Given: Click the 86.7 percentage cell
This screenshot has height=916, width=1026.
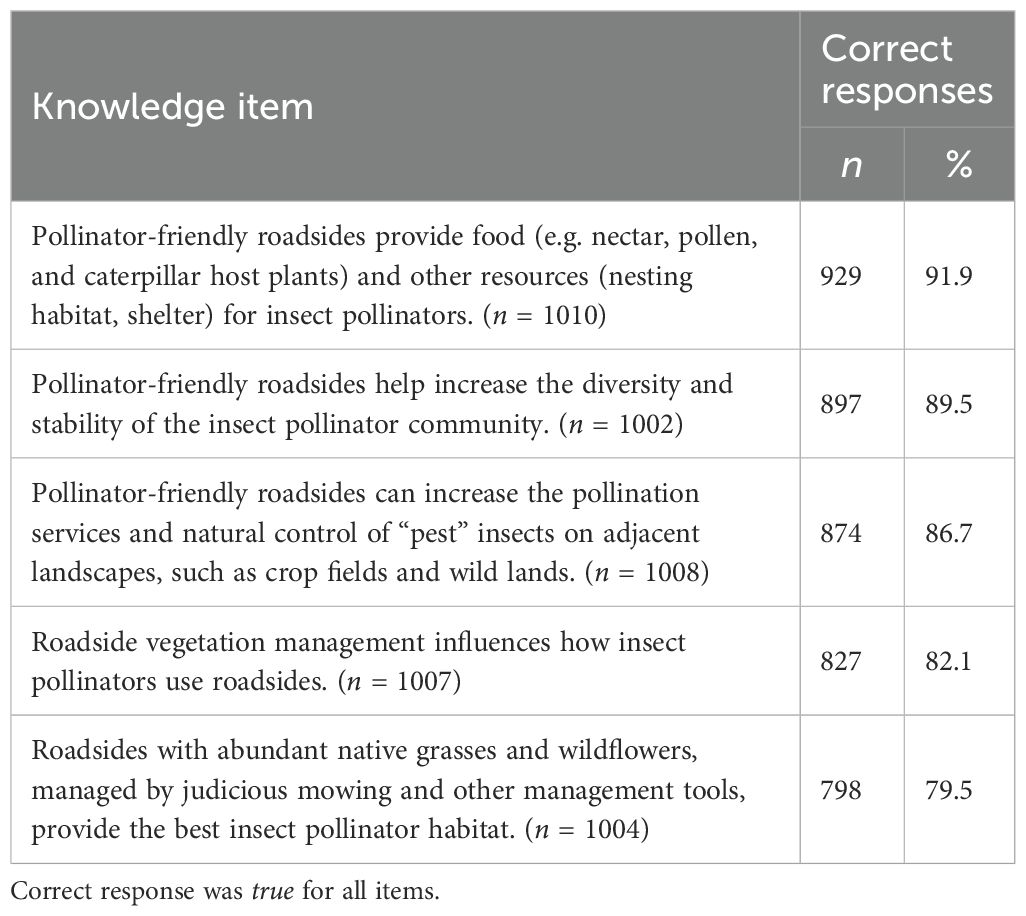Looking at the screenshot, I should click(x=958, y=531).
